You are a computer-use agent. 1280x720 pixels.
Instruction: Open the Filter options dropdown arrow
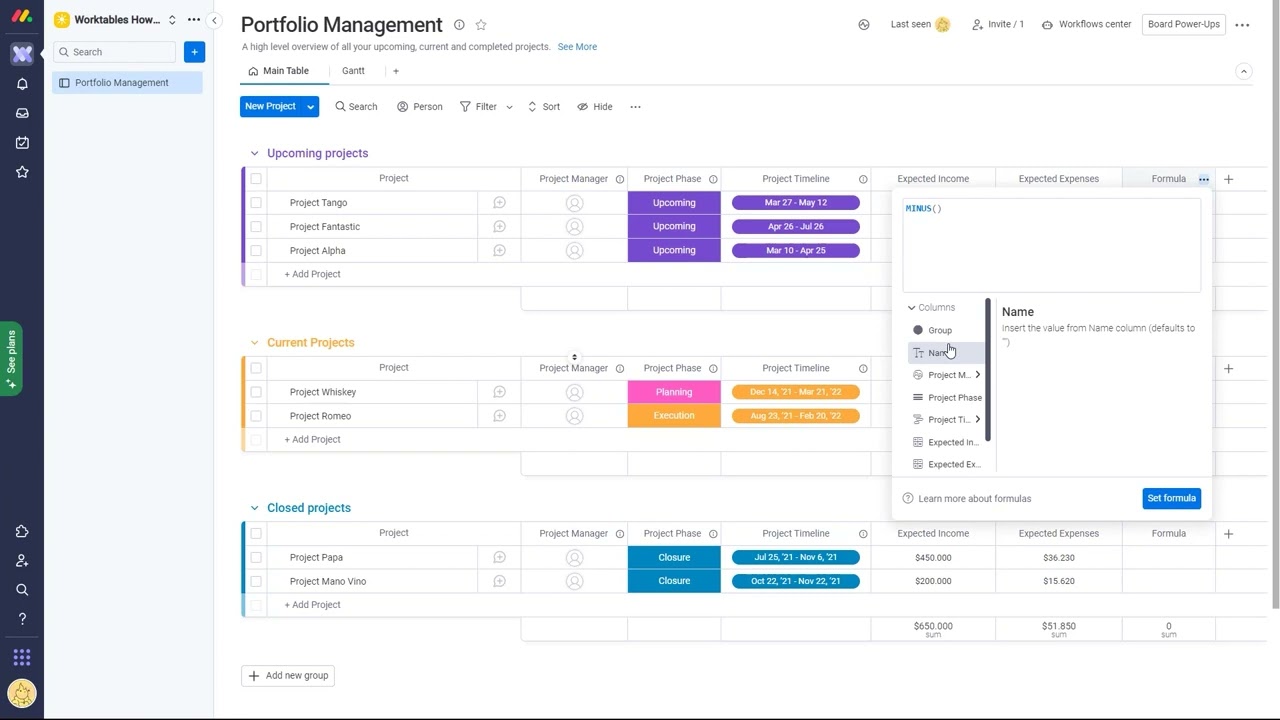(509, 107)
